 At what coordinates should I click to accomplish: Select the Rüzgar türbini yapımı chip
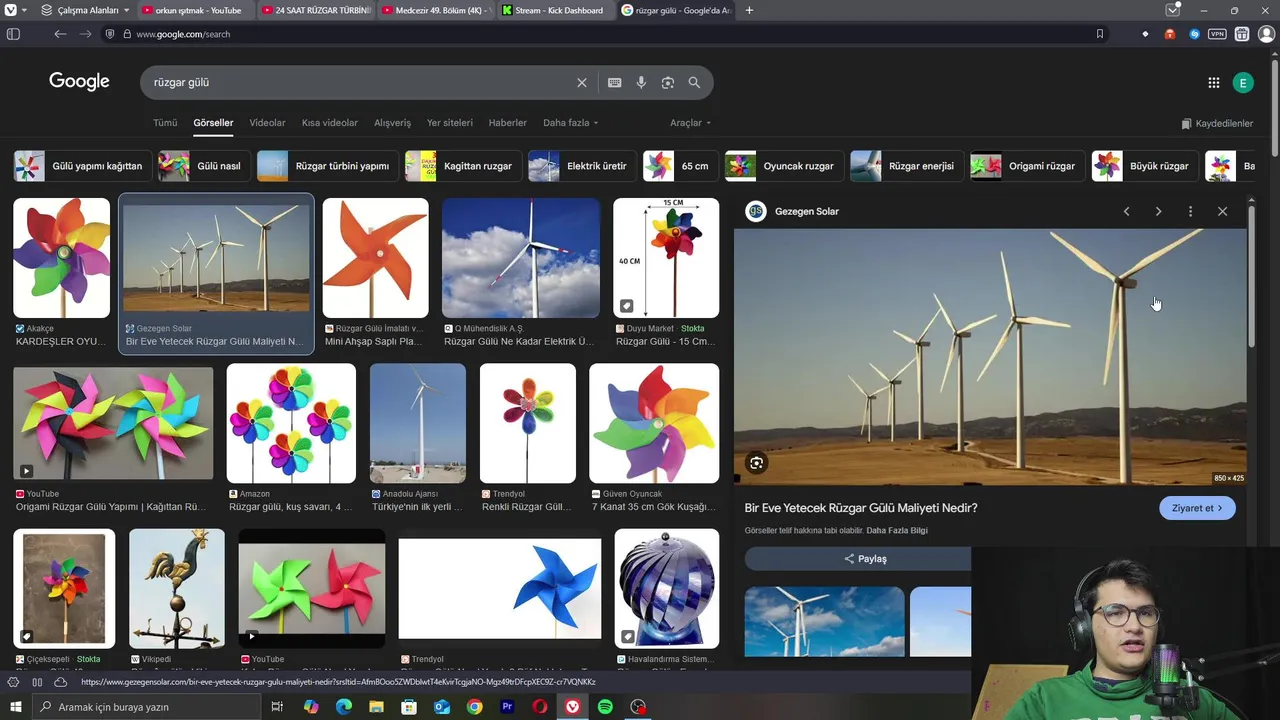(328, 166)
